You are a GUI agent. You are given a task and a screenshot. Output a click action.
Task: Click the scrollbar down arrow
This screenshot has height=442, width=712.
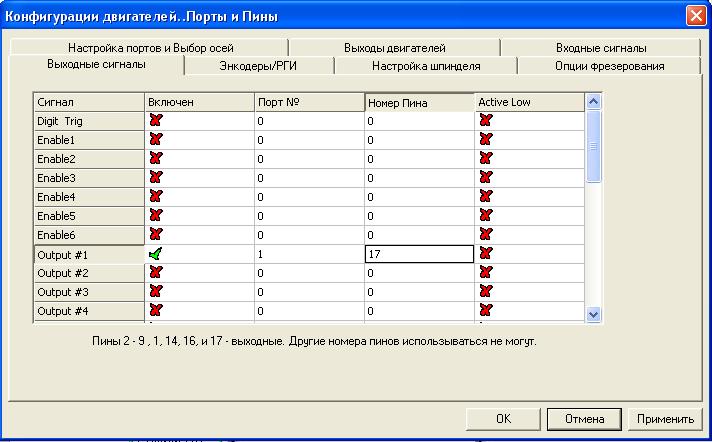(x=593, y=314)
